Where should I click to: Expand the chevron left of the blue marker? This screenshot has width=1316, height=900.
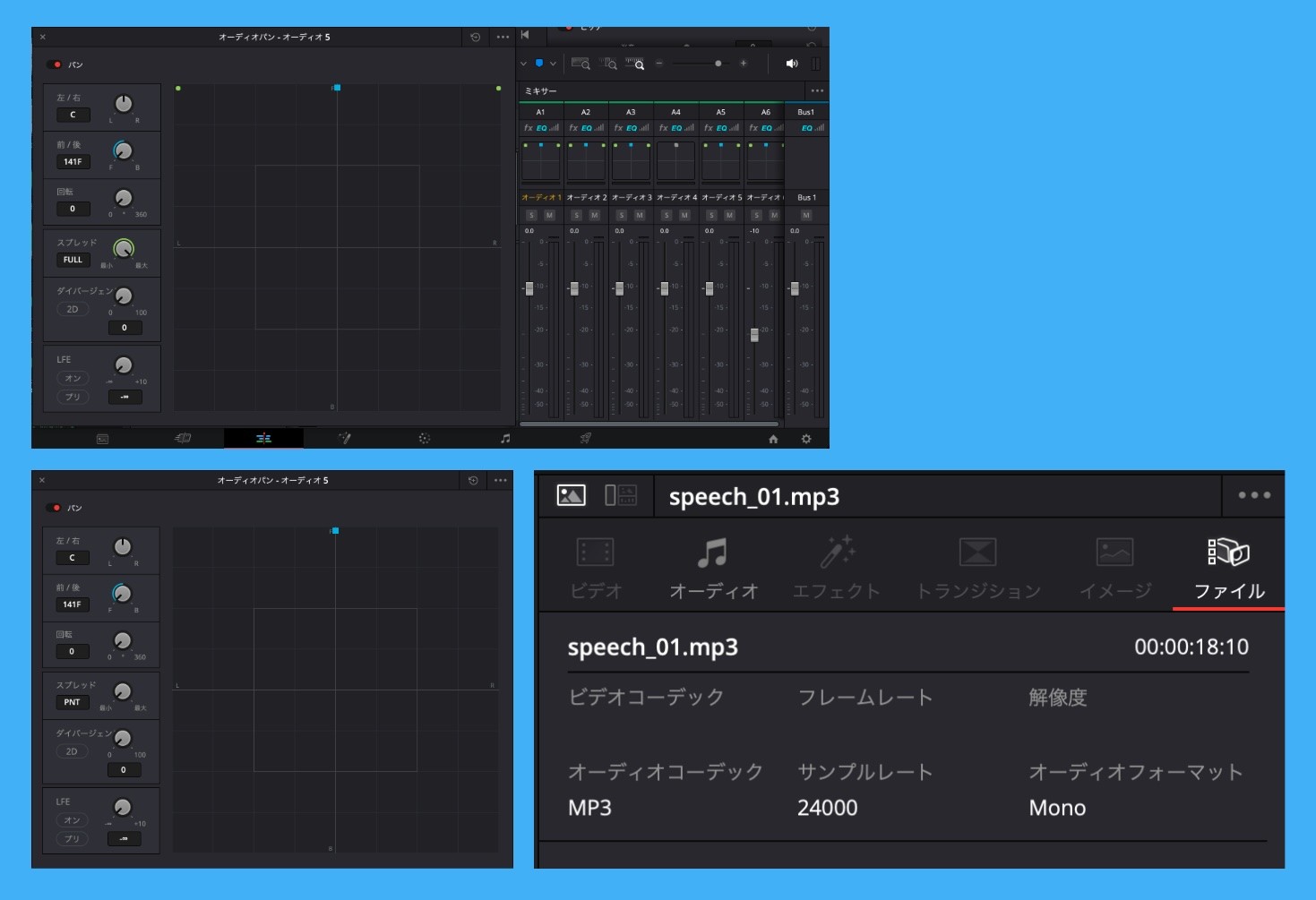click(x=524, y=64)
